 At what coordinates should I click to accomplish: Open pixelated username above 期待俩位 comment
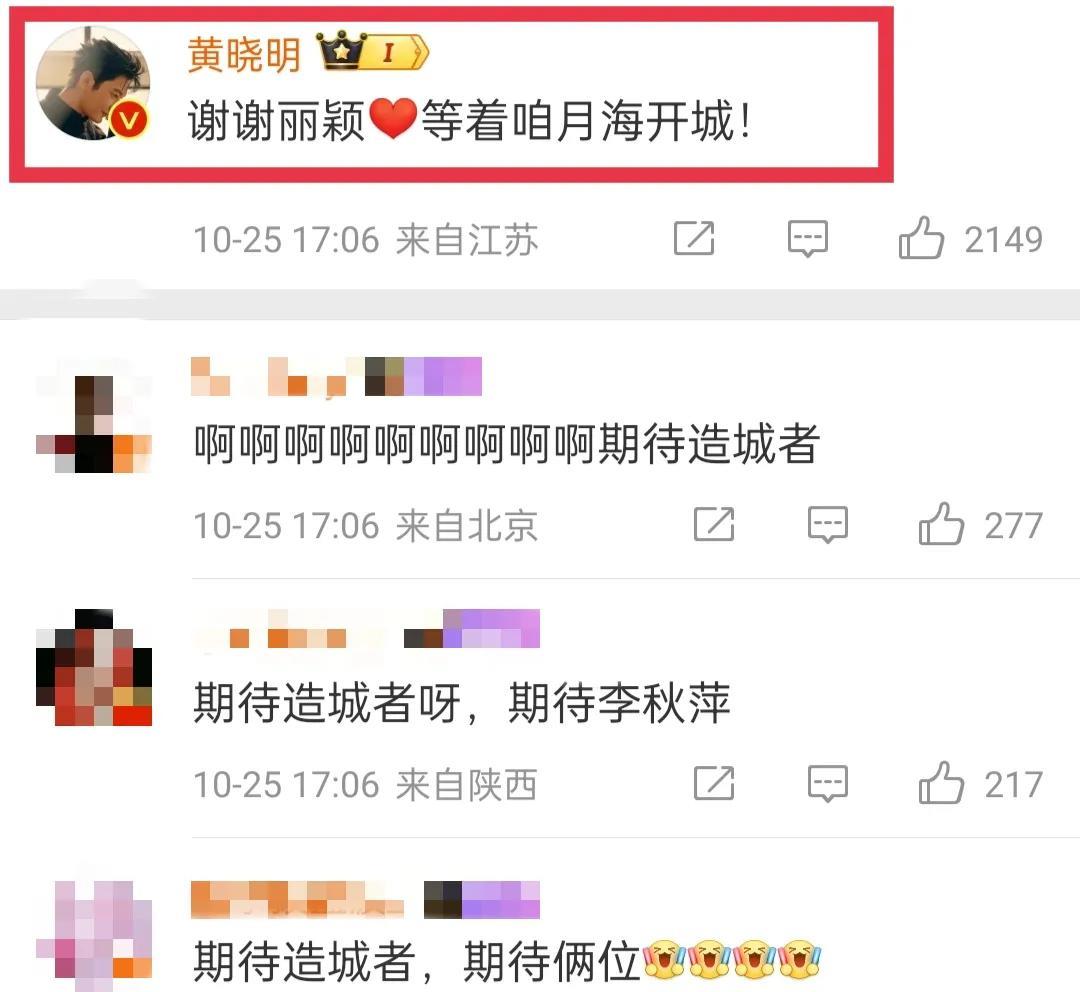pyautogui.click(x=365, y=900)
